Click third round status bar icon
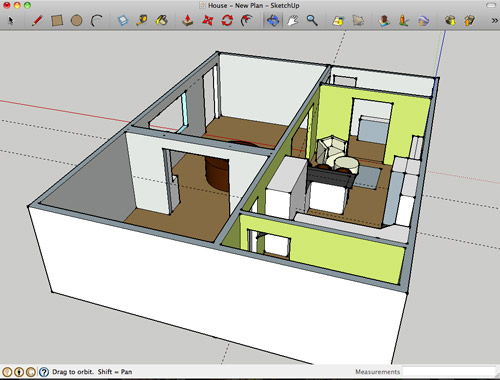Image resolution: width=500 pixels, height=380 pixels. tap(31, 372)
